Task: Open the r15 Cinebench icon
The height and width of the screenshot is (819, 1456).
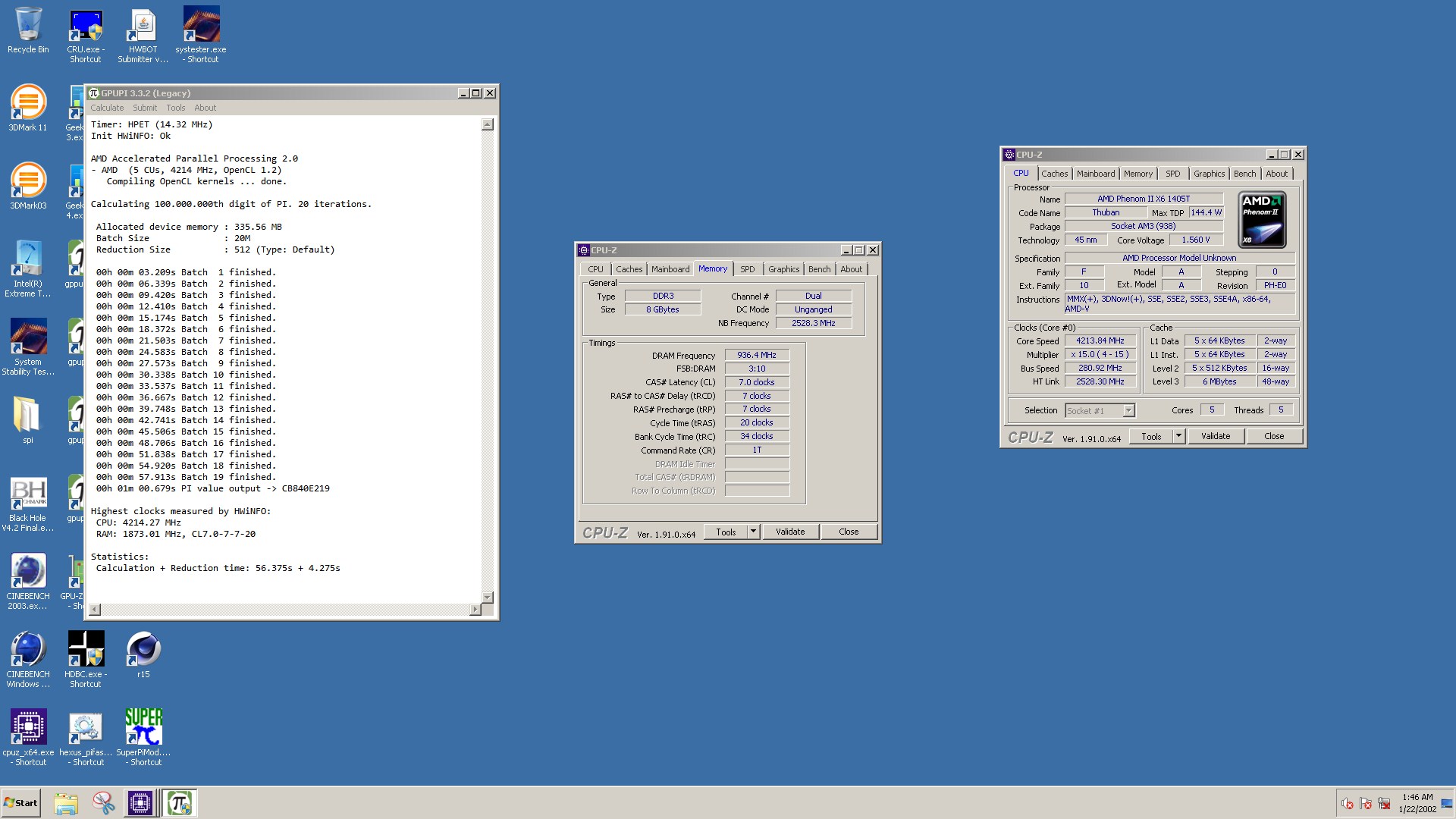Action: coord(143,655)
